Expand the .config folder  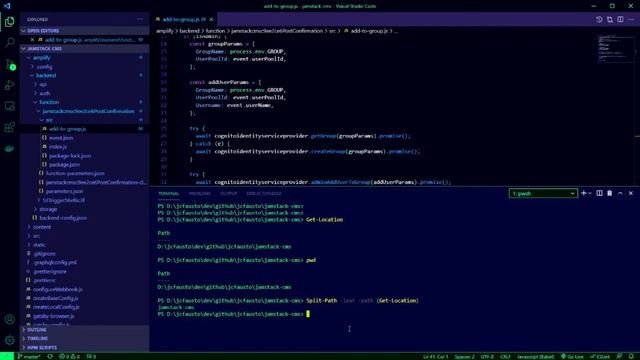[x=84, y=67]
